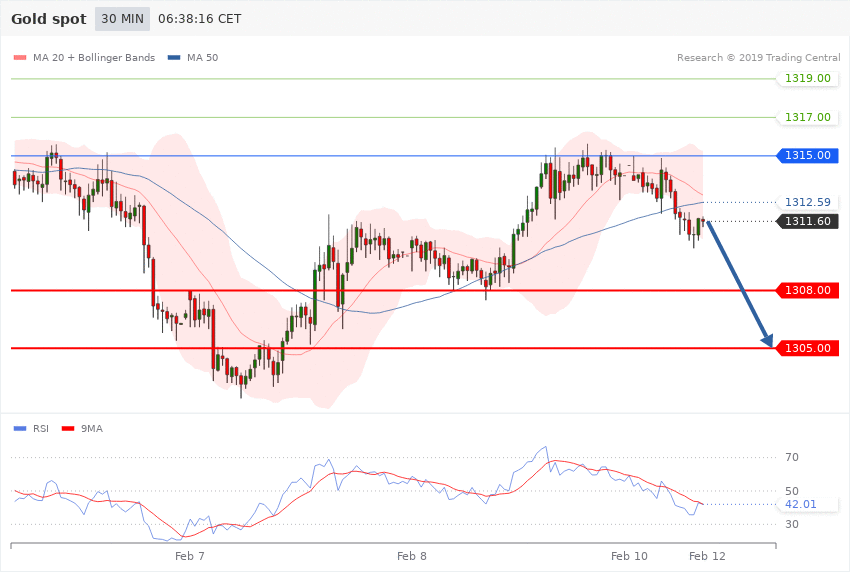
Task: Click the Feb 12 date axis label
Action: pos(707,556)
